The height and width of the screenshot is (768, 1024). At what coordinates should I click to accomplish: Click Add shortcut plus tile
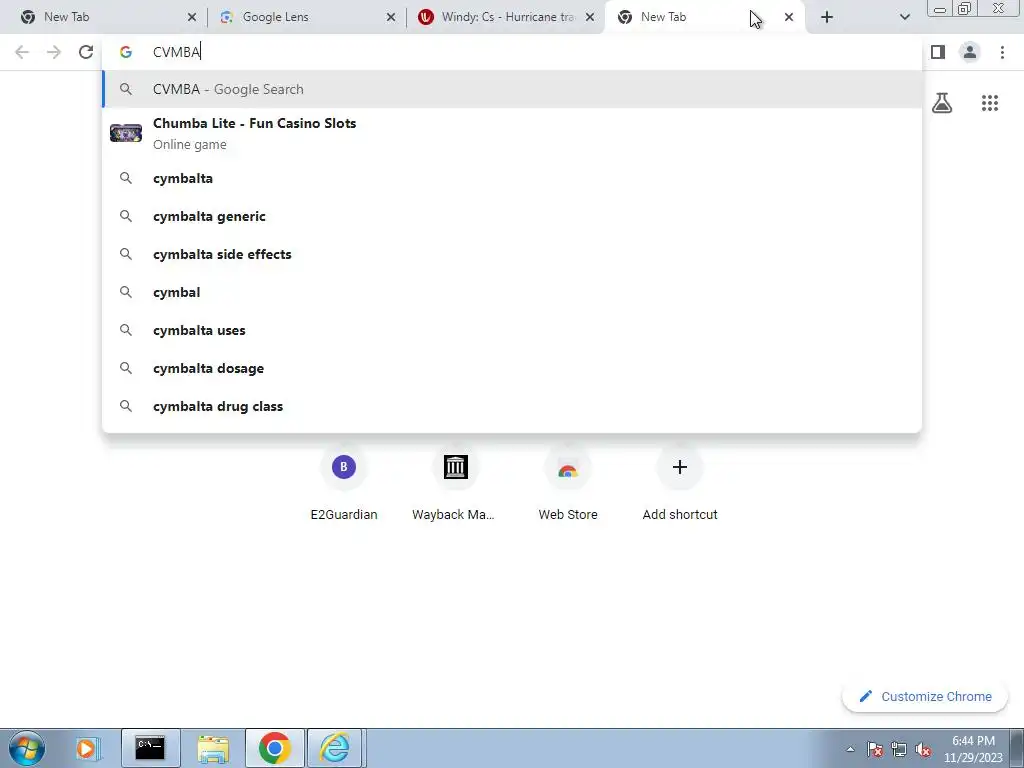[x=680, y=485]
